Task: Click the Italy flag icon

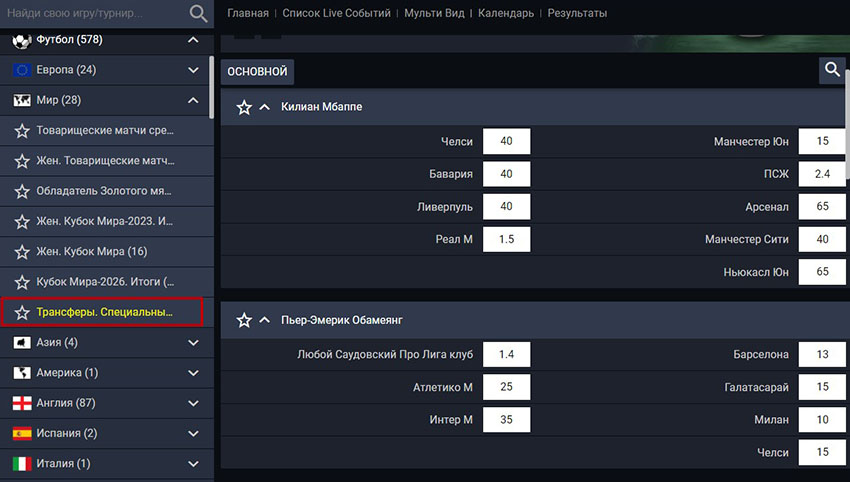Action: 21,463
